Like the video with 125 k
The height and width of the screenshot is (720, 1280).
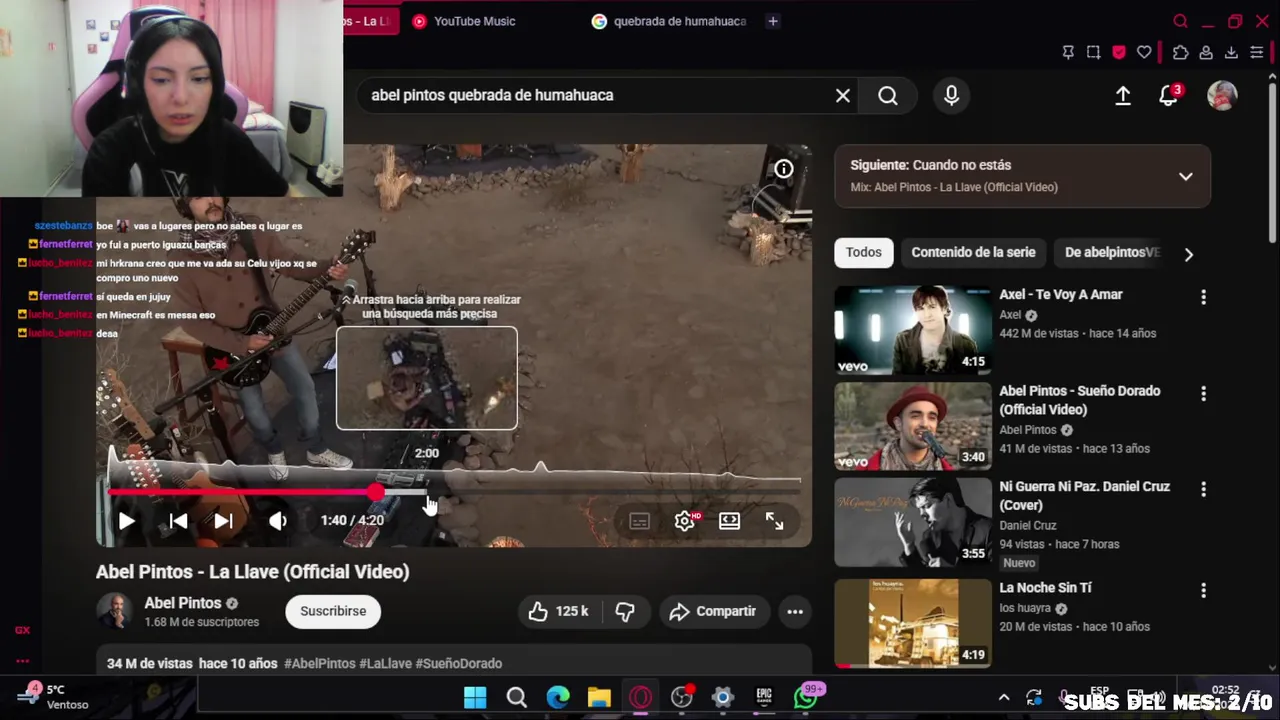click(558, 611)
